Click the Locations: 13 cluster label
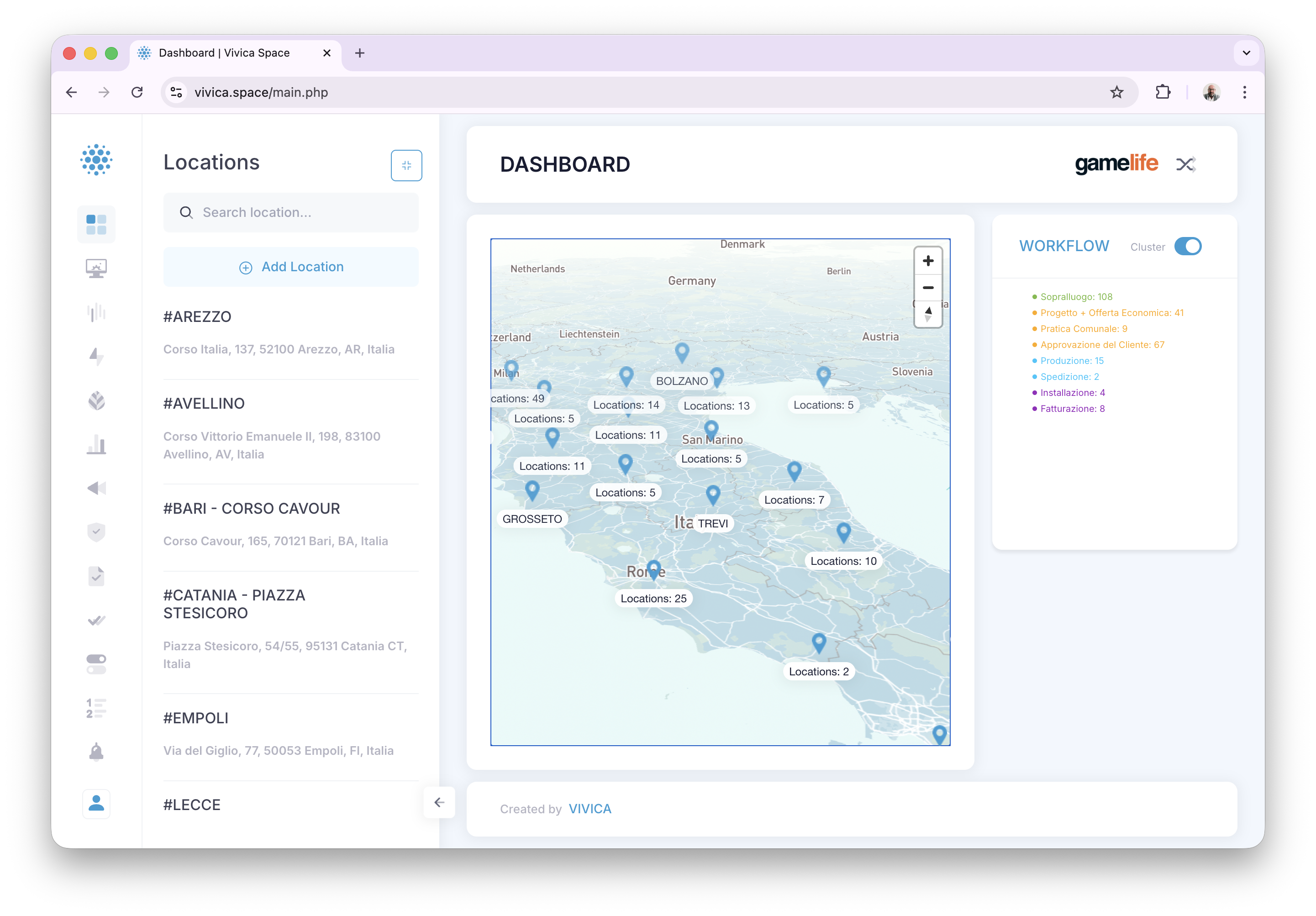1316x916 pixels. (716, 406)
